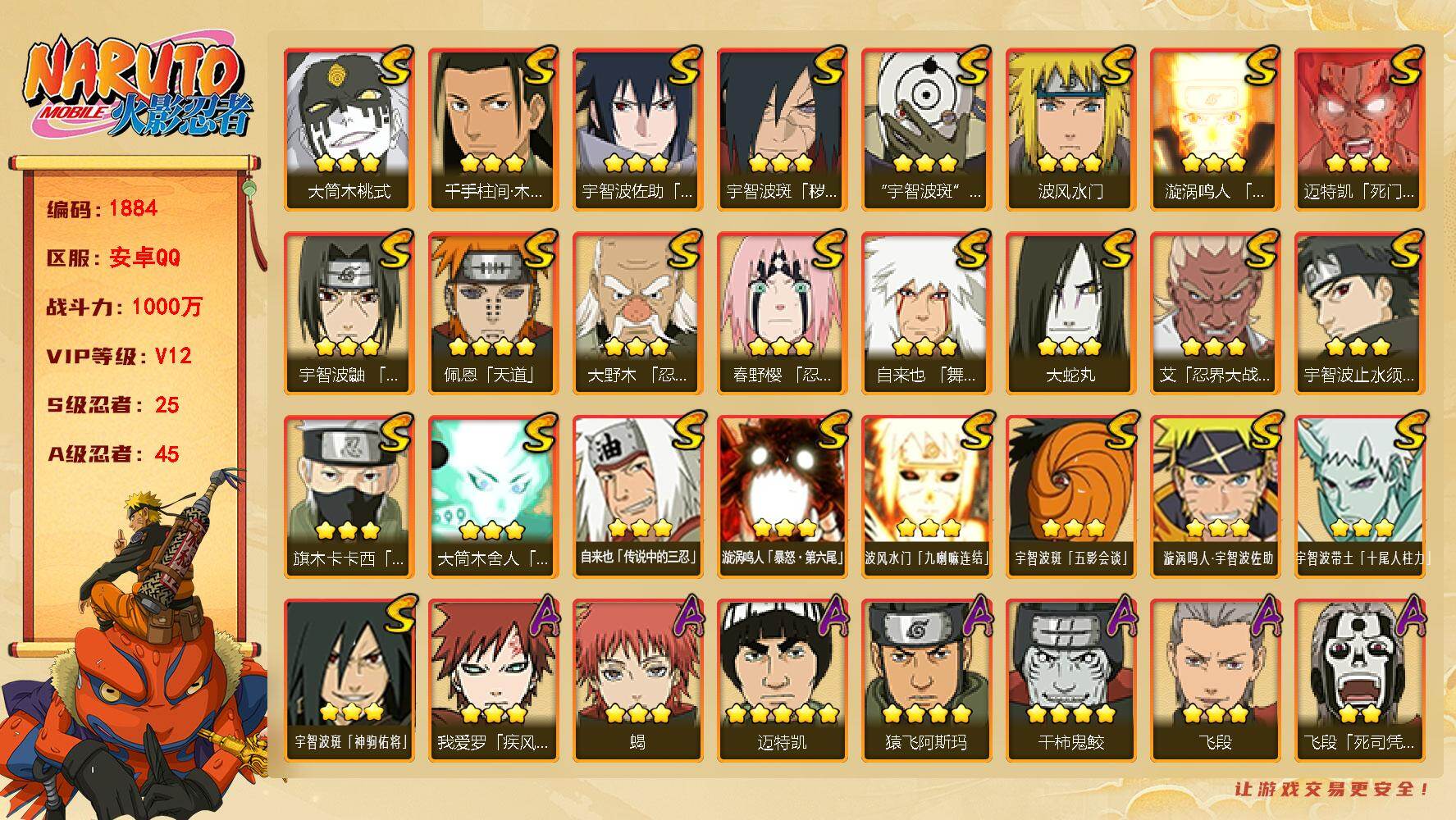Open the A-rank 蝎 ninja card
Screen dimensions: 1456x820
tap(637, 681)
